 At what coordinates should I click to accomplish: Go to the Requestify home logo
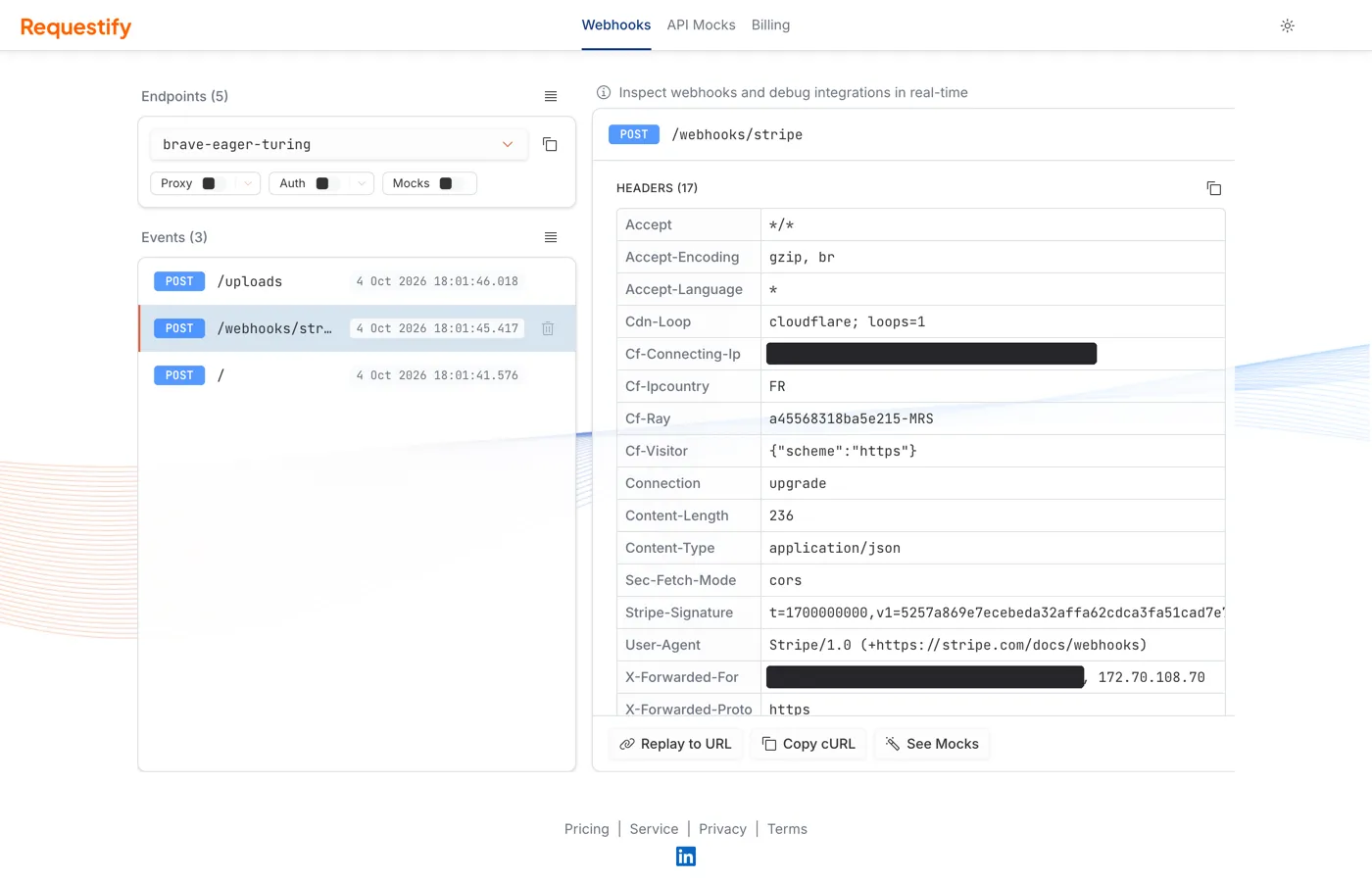pos(75,26)
